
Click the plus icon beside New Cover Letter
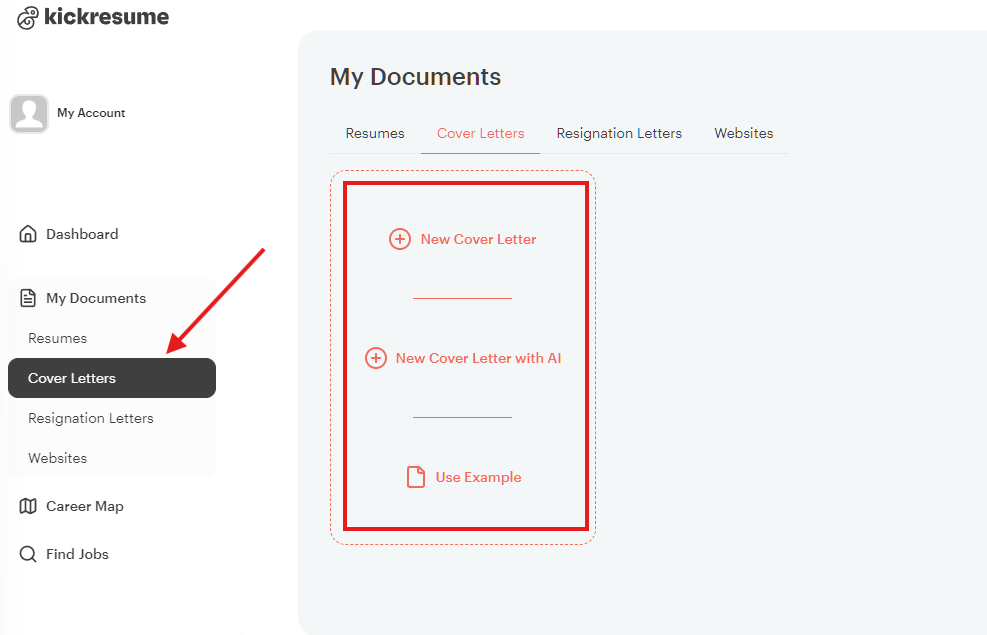[400, 239]
